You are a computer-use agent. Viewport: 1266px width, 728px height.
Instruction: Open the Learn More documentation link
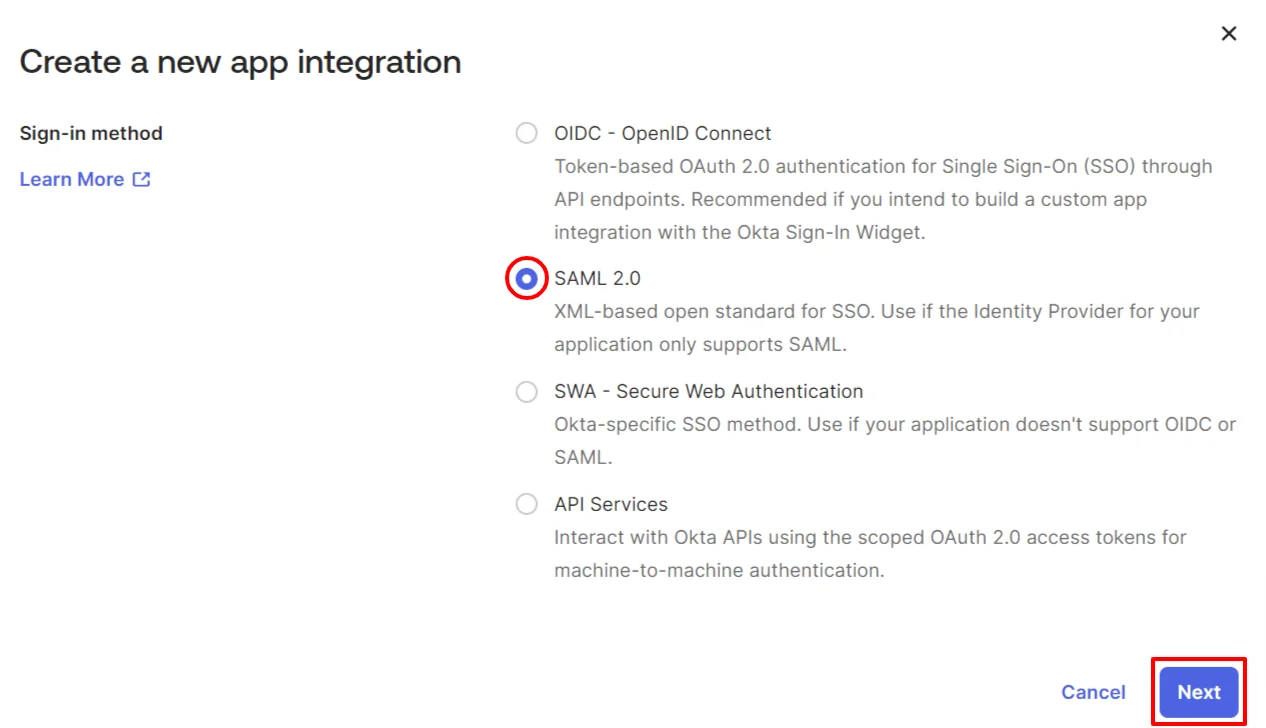pyautogui.click(x=72, y=179)
